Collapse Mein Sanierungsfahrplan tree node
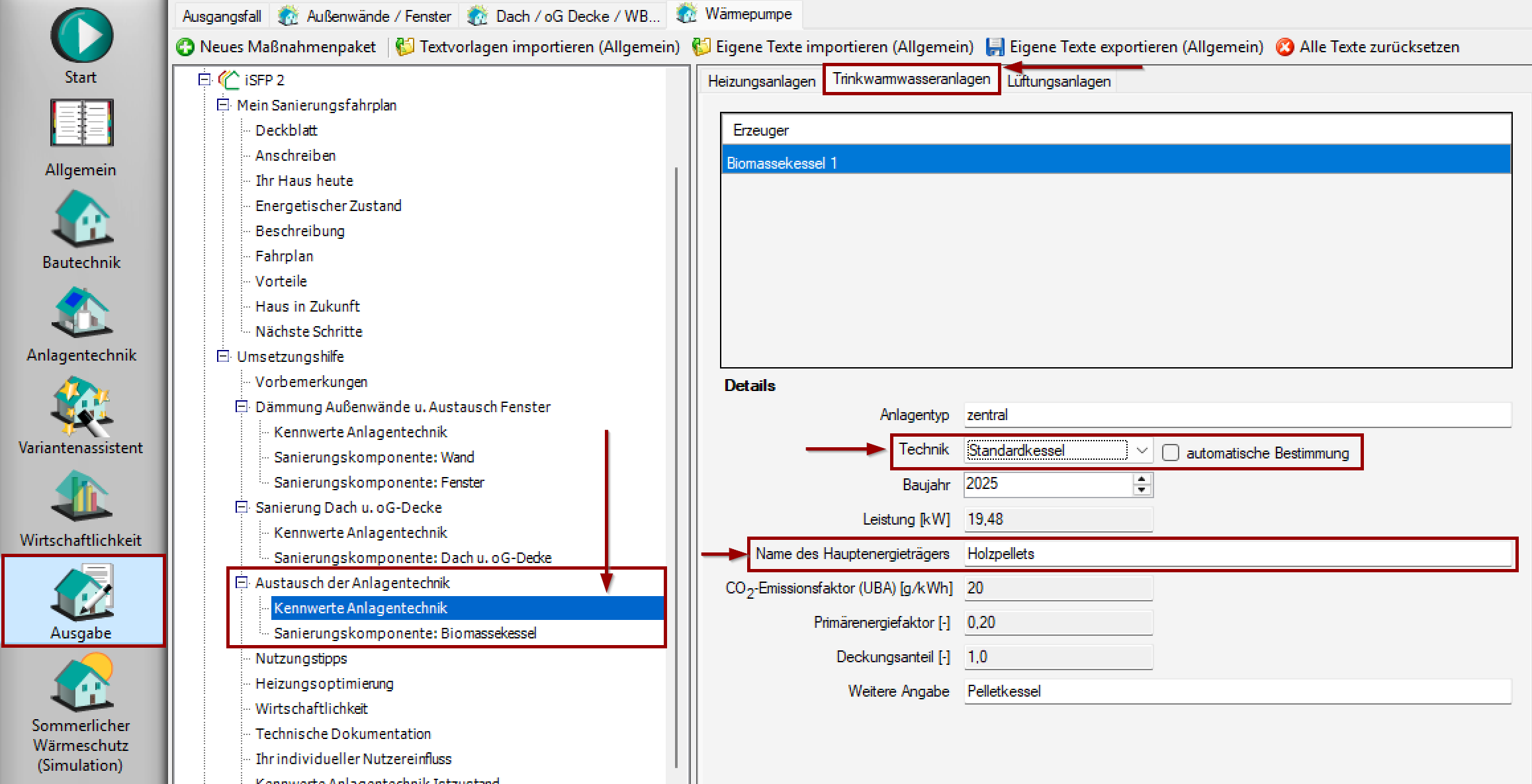 [223, 105]
